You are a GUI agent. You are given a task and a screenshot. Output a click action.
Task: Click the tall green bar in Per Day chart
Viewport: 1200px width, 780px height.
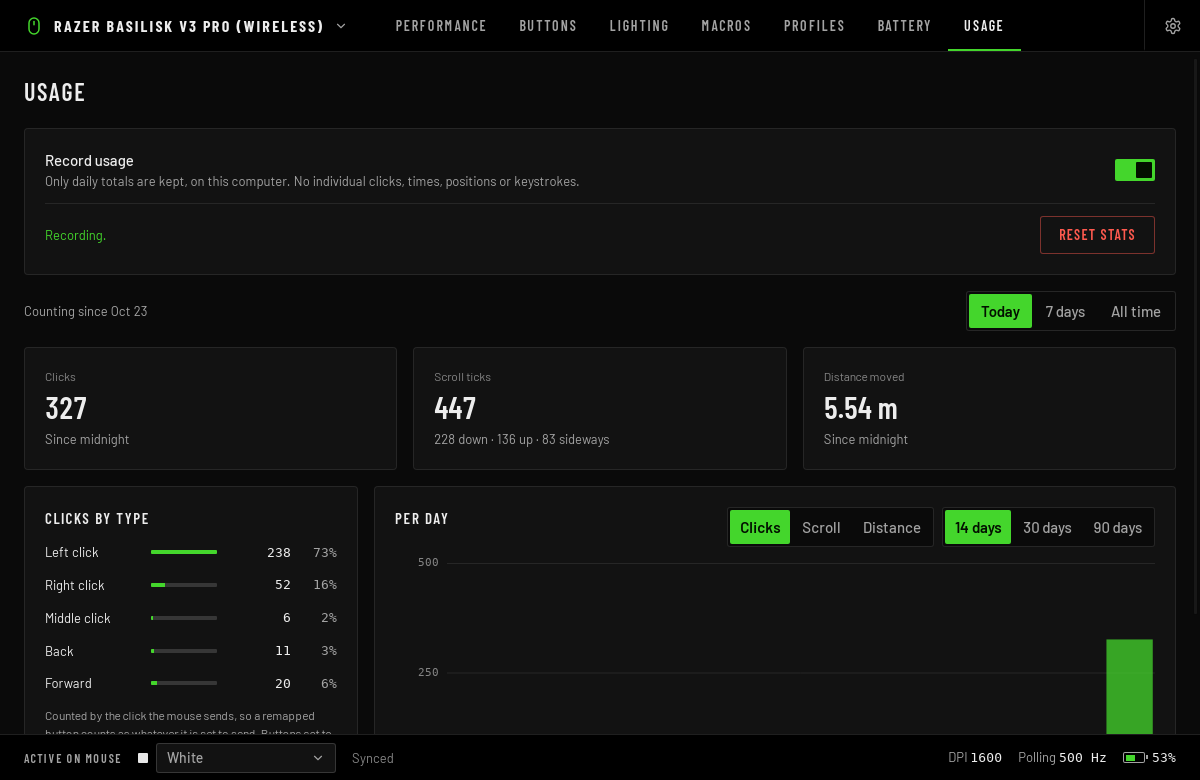[x=1129, y=687]
